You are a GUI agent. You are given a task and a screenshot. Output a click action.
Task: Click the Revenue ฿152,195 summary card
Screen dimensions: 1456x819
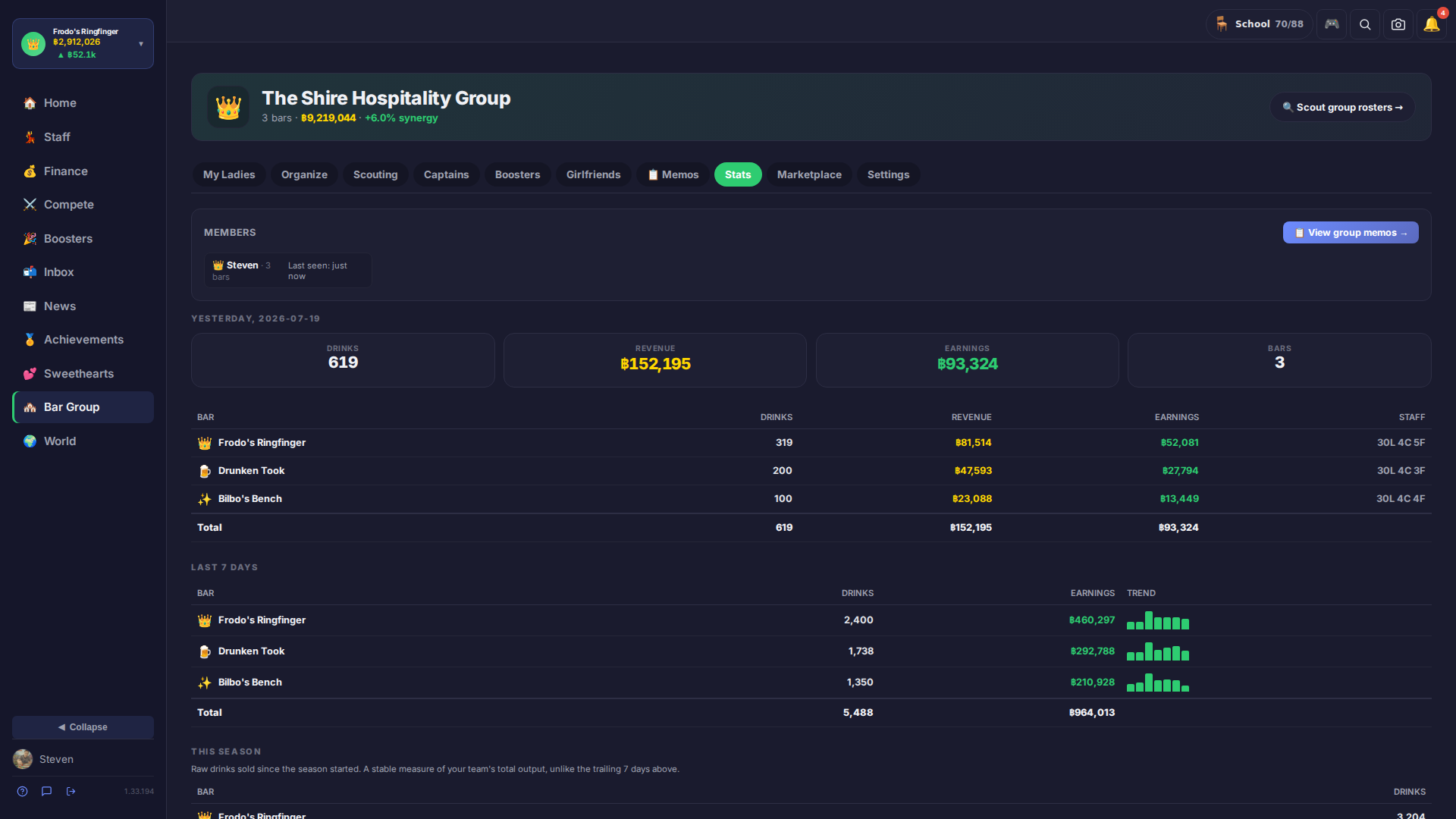(x=655, y=360)
